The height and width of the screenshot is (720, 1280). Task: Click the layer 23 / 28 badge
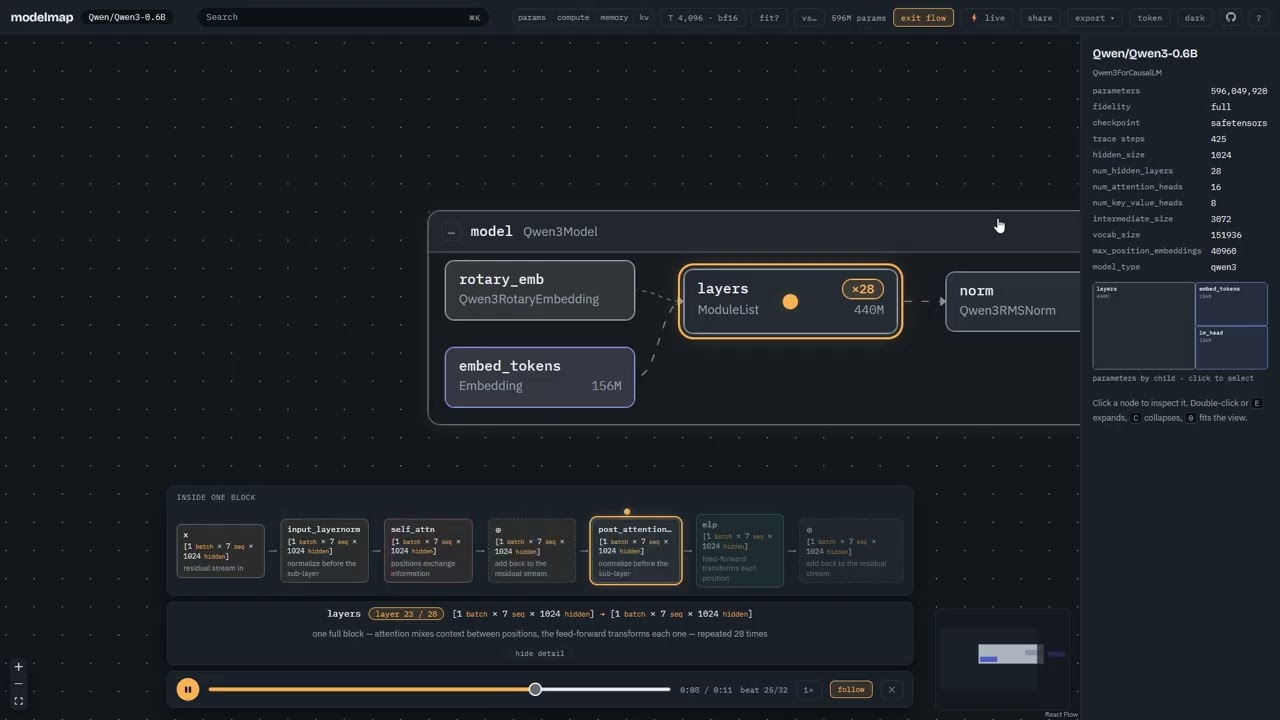[406, 614]
